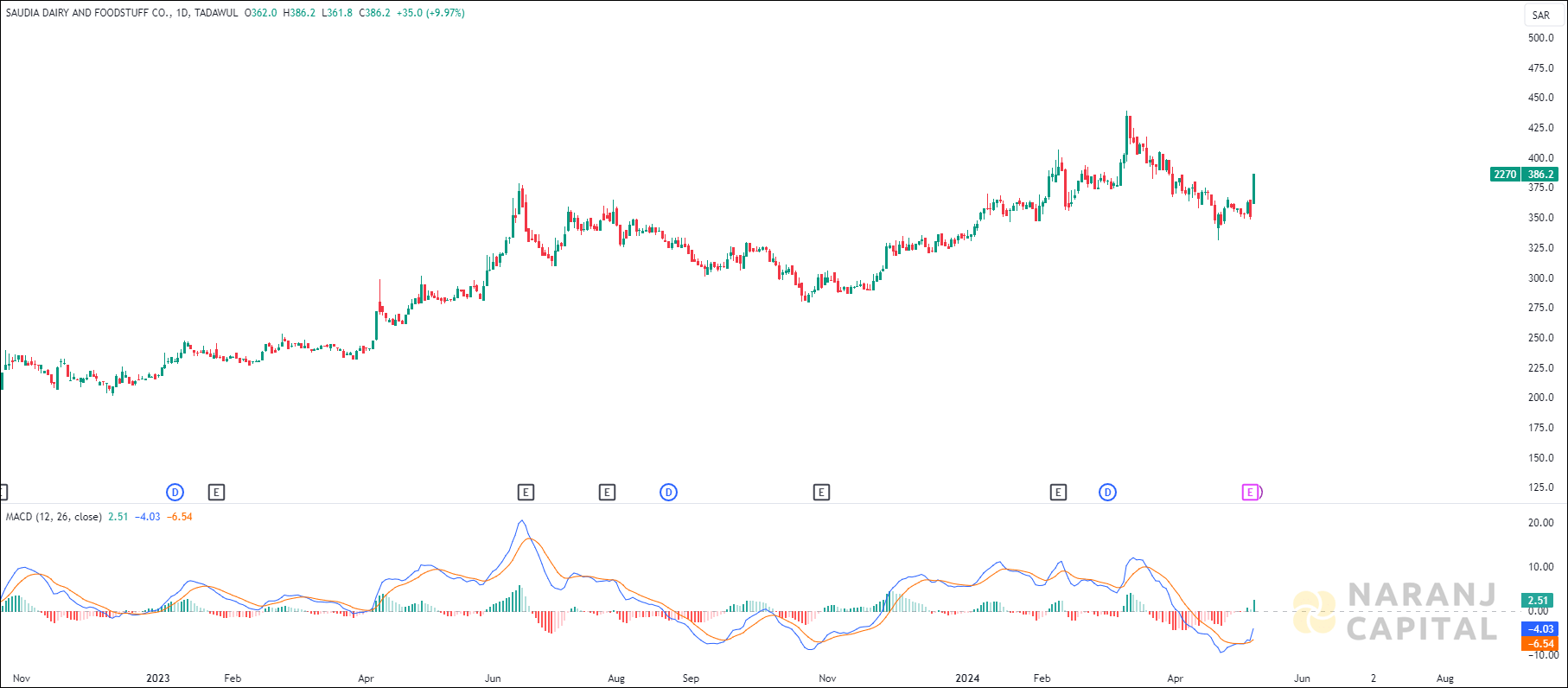Image resolution: width=1568 pixels, height=688 pixels.
Task: Click the 125.0 price axis label
Action: 1541,487
